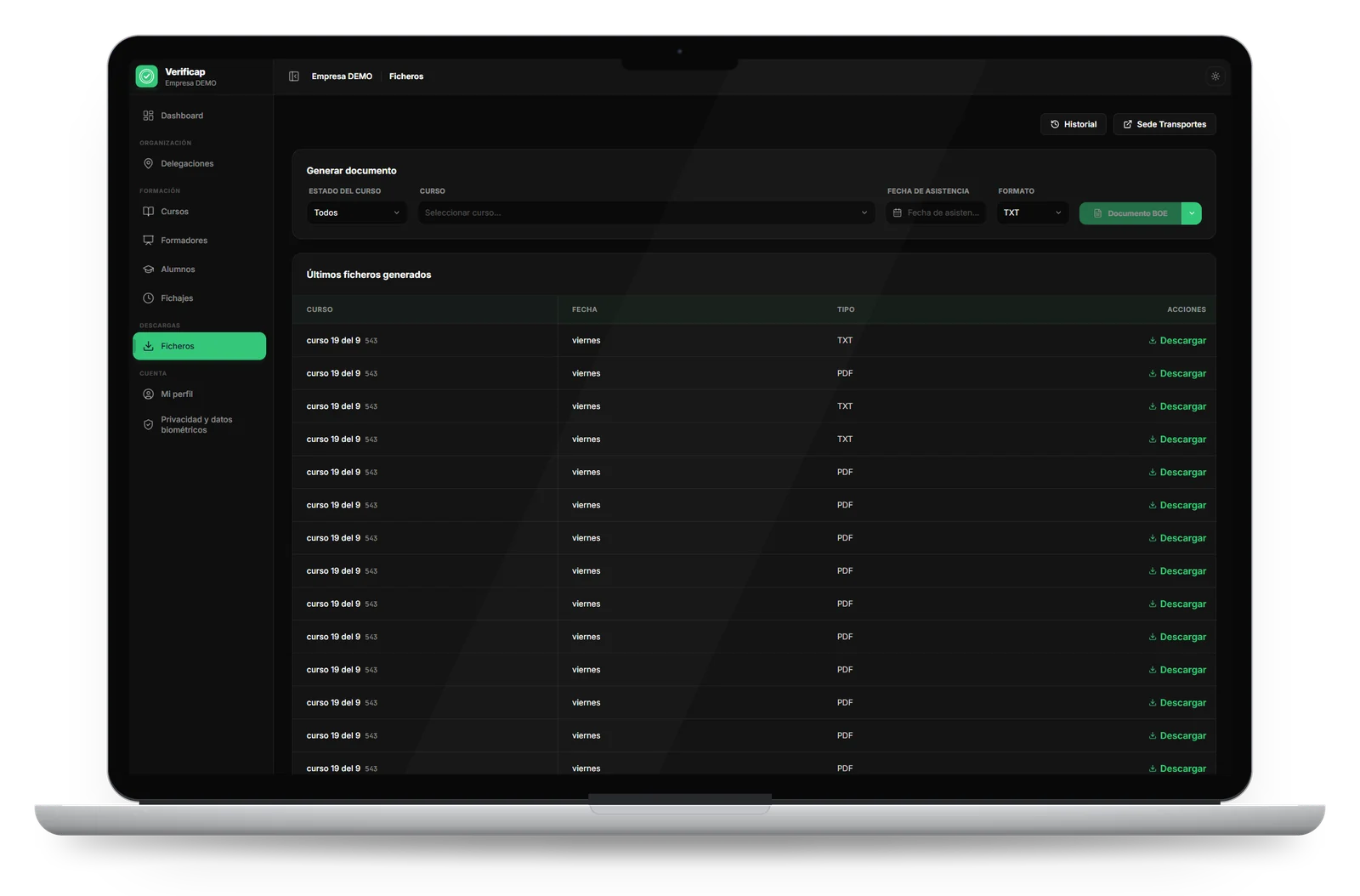Click the Fichajes clock icon
This screenshot has width=1360, height=896.
149,298
